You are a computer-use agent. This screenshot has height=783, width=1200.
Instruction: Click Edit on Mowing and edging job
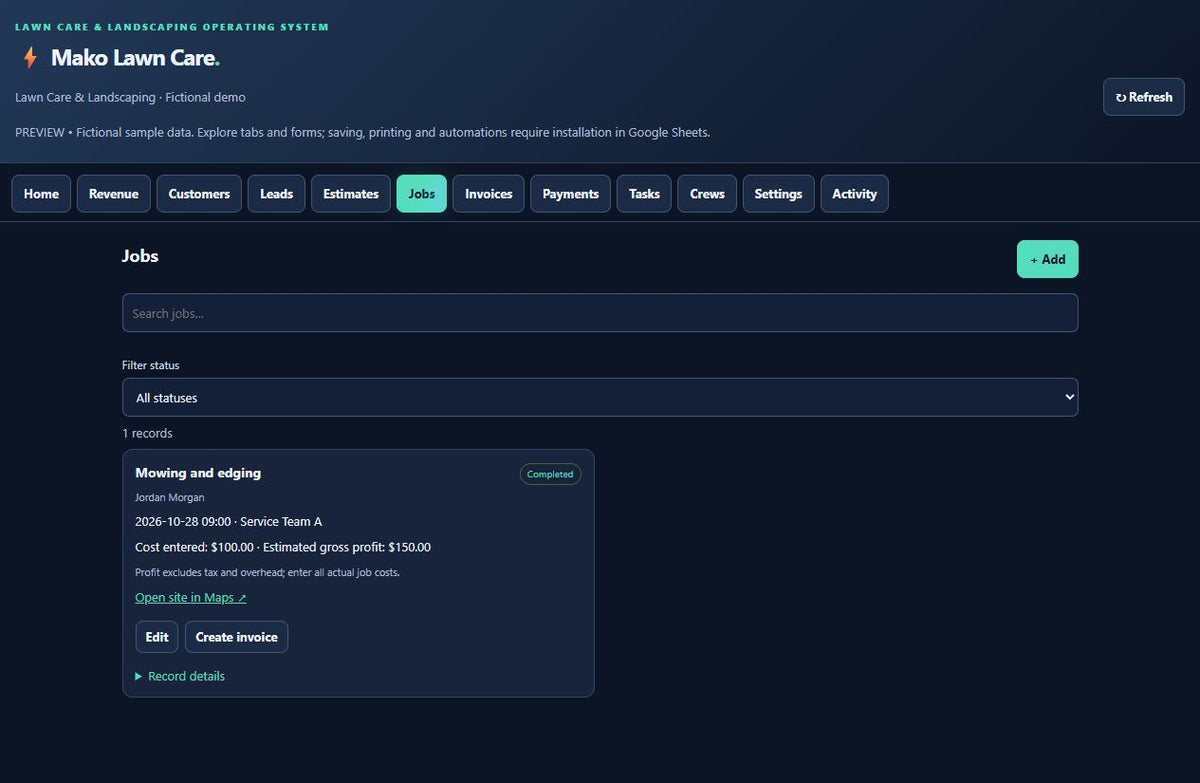[157, 637]
